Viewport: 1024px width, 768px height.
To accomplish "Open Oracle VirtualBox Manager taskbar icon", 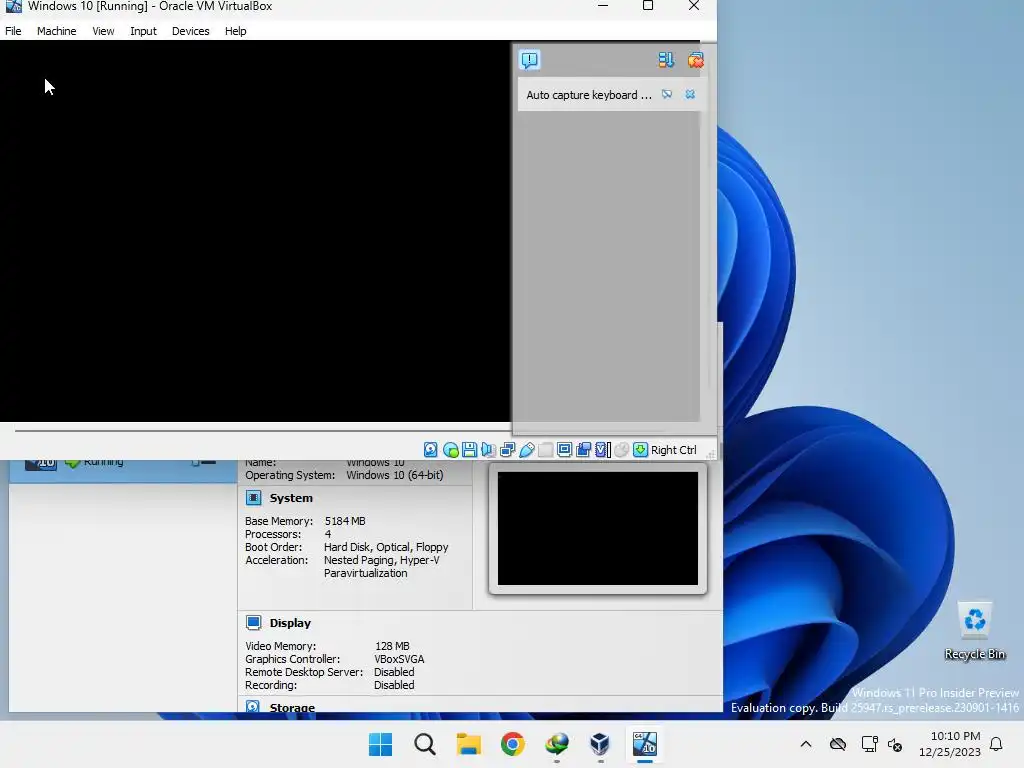I will (x=600, y=744).
